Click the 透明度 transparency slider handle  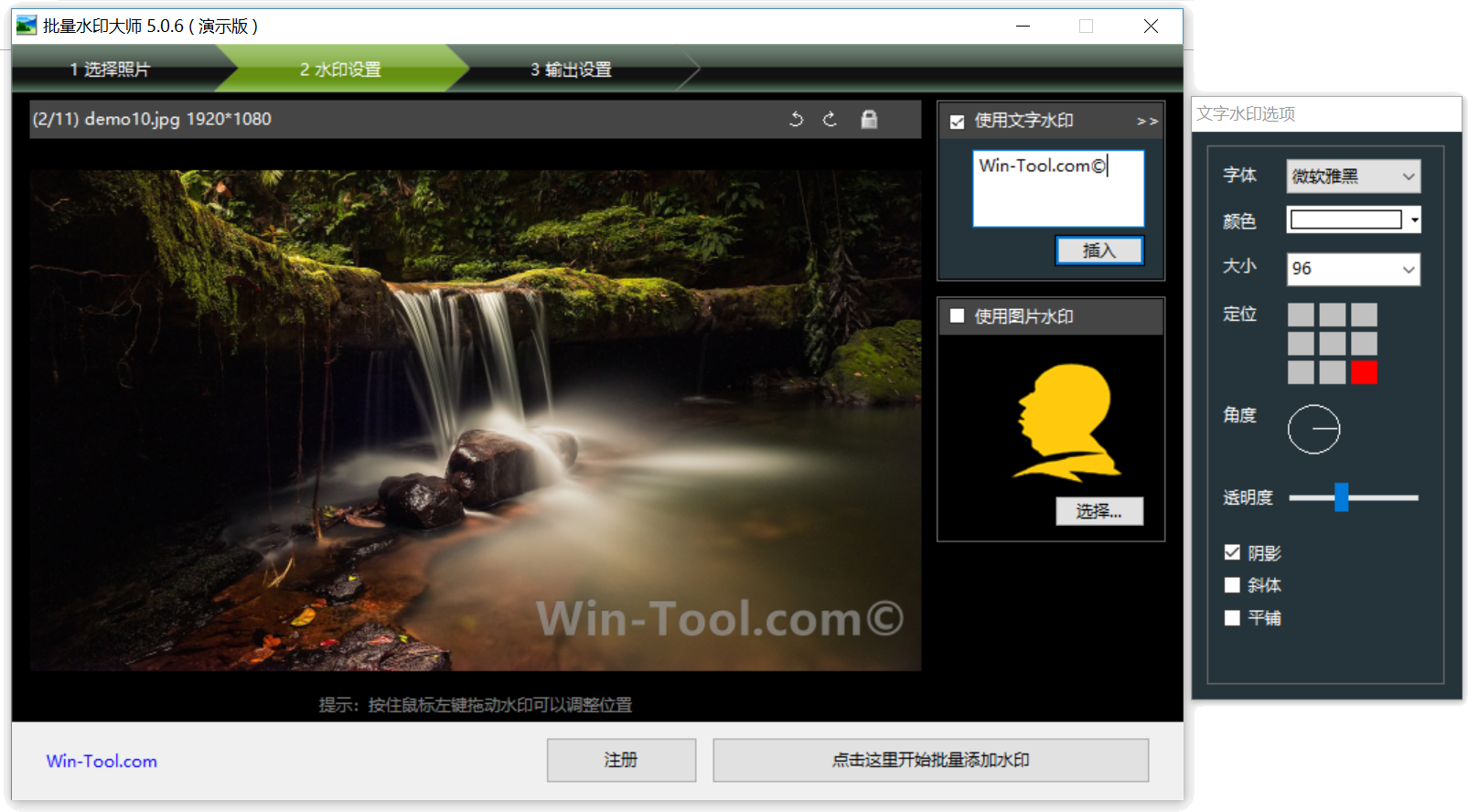1341,497
